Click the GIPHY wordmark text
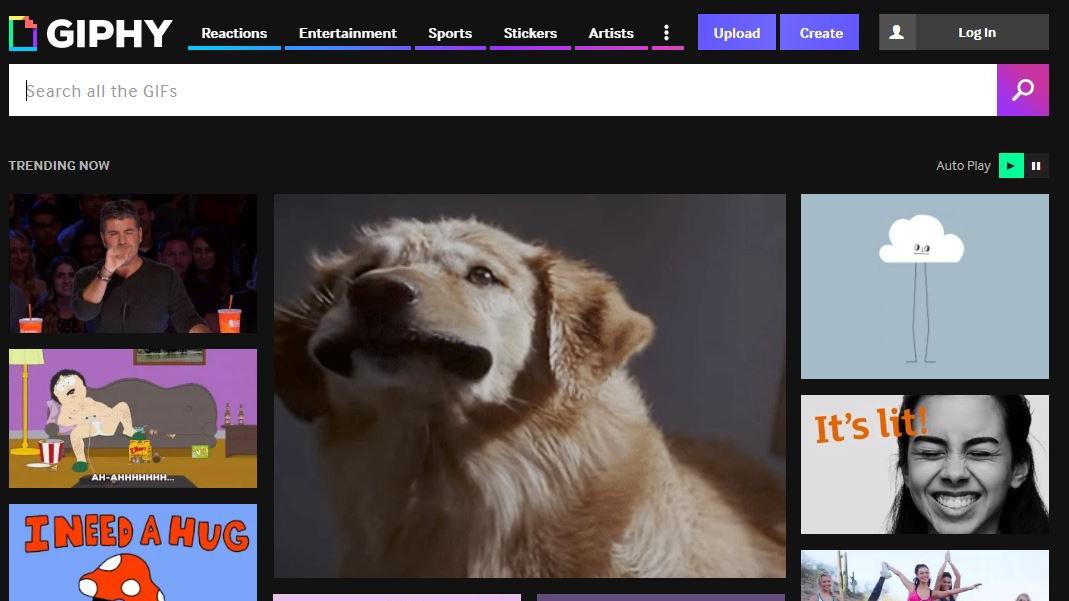1069x601 pixels. point(110,33)
